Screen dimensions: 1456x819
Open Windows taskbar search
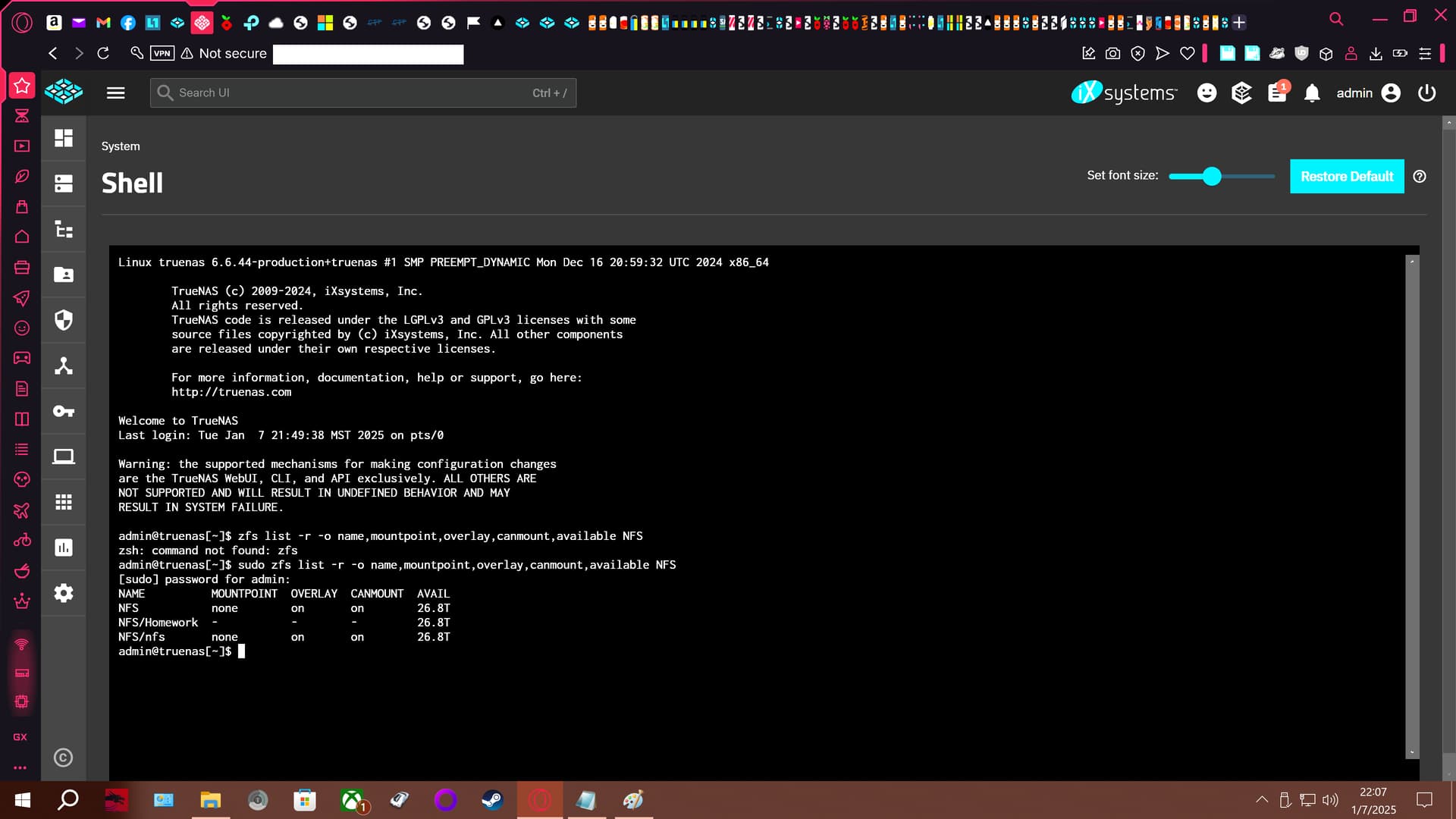[68, 800]
